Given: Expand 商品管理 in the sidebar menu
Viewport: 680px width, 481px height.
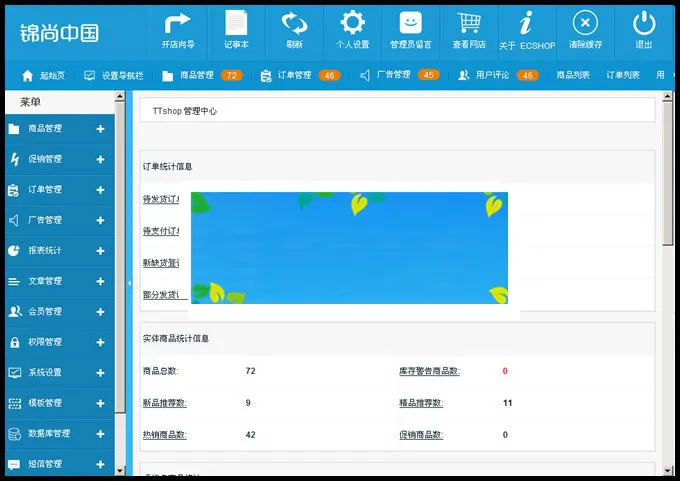Looking at the screenshot, I should (x=100, y=129).
